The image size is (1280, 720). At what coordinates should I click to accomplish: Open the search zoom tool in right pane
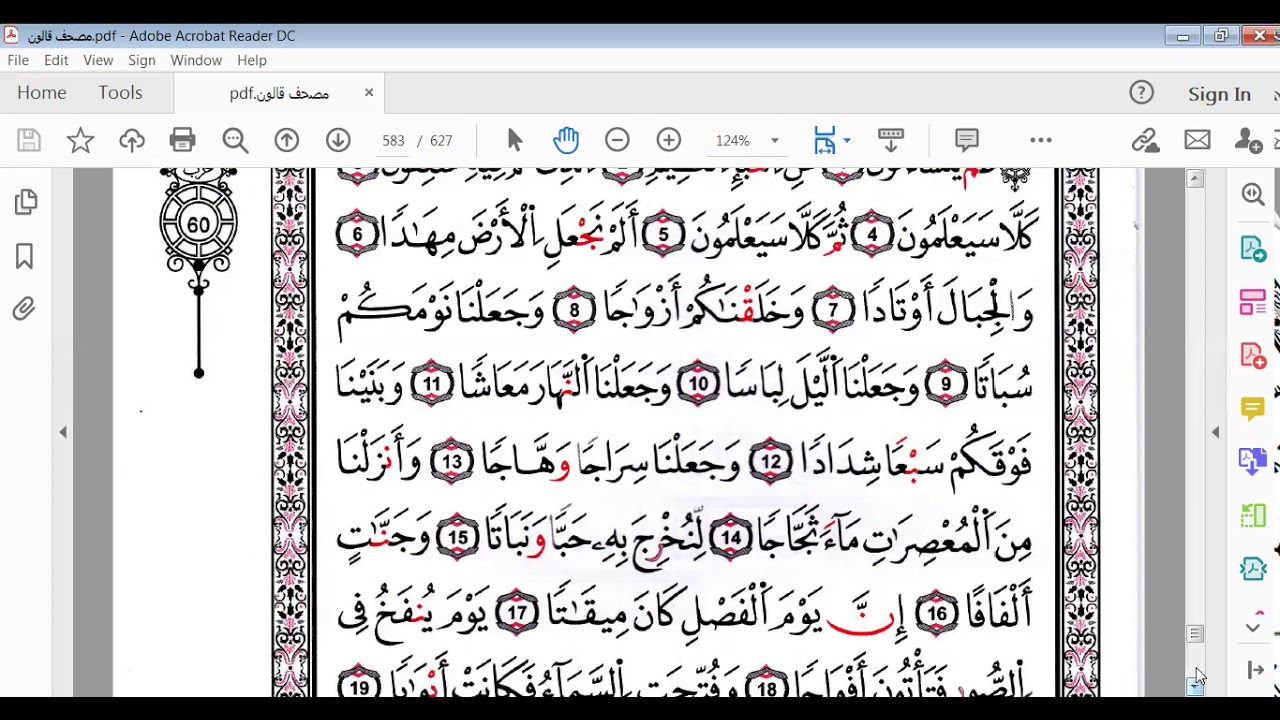click(x=1253, y=194)
